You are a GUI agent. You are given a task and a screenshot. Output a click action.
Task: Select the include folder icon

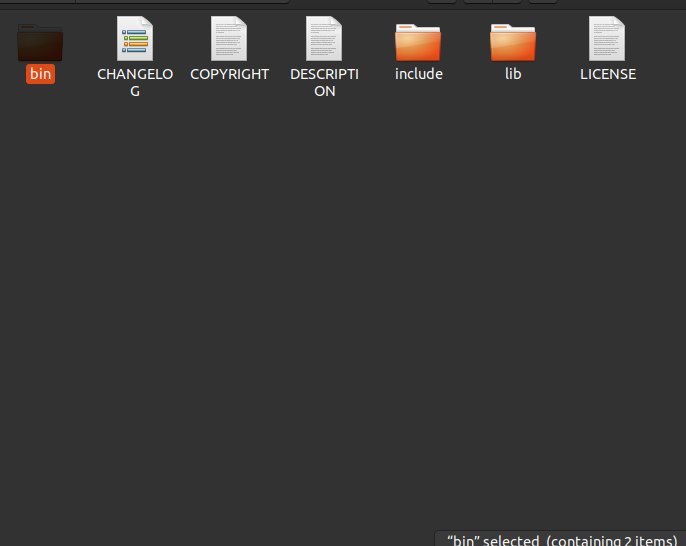coord(418,42)
